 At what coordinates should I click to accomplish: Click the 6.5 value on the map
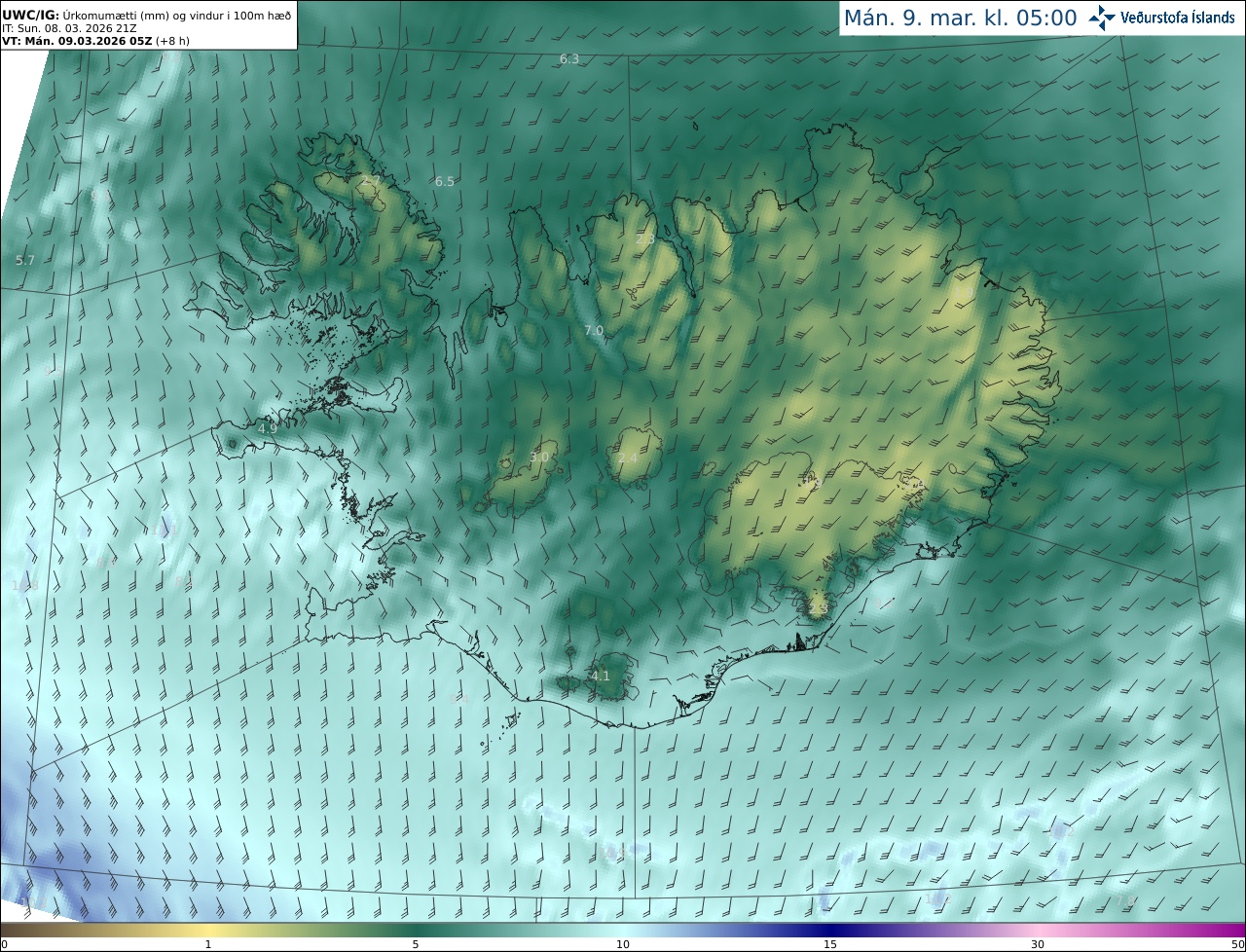(445, 182)
